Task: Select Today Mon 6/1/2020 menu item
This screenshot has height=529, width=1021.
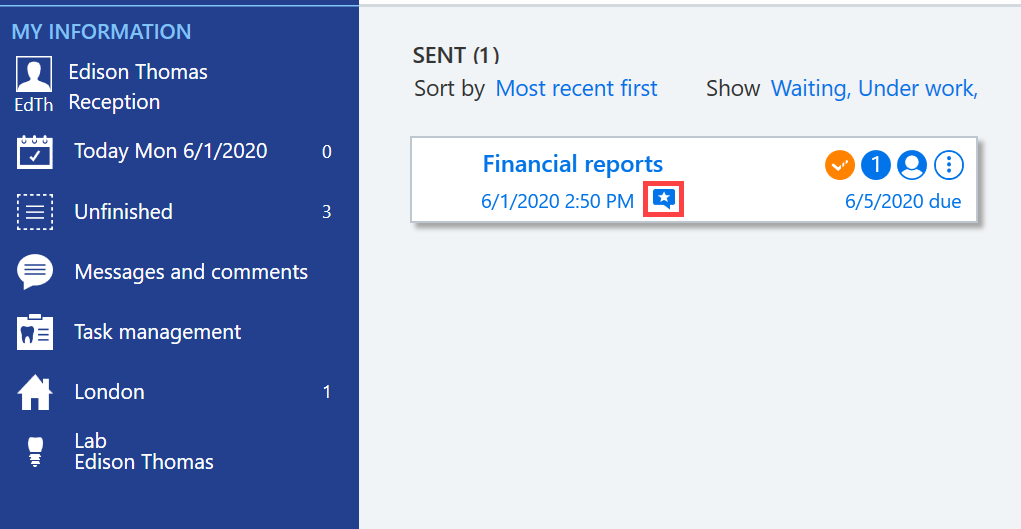Action: click(x=171, y=151)
